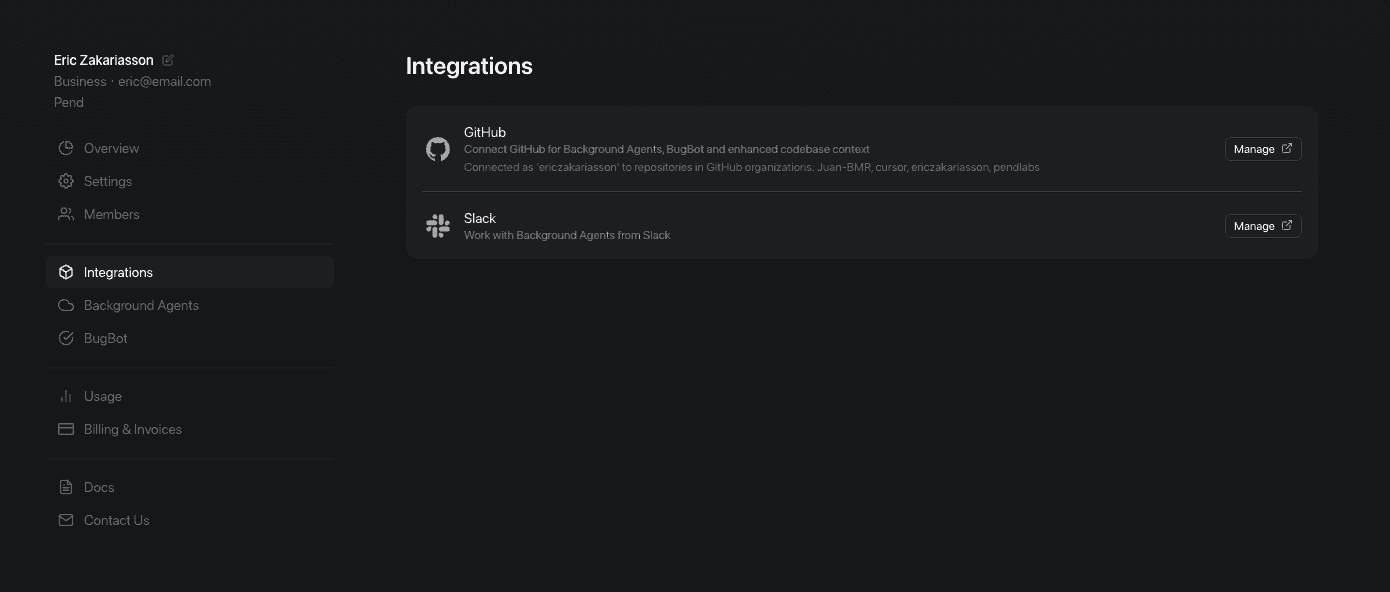This screenshot has height=592, width=1390.
Task: Click the GitHub logo icon
Action: coord(437,148)
